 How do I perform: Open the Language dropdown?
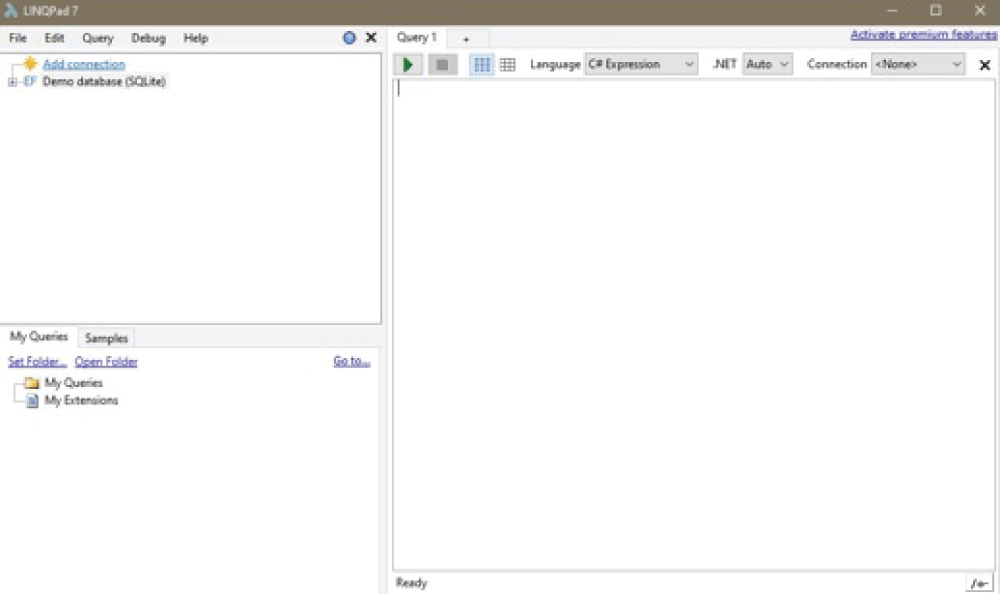tap(641, 64)
